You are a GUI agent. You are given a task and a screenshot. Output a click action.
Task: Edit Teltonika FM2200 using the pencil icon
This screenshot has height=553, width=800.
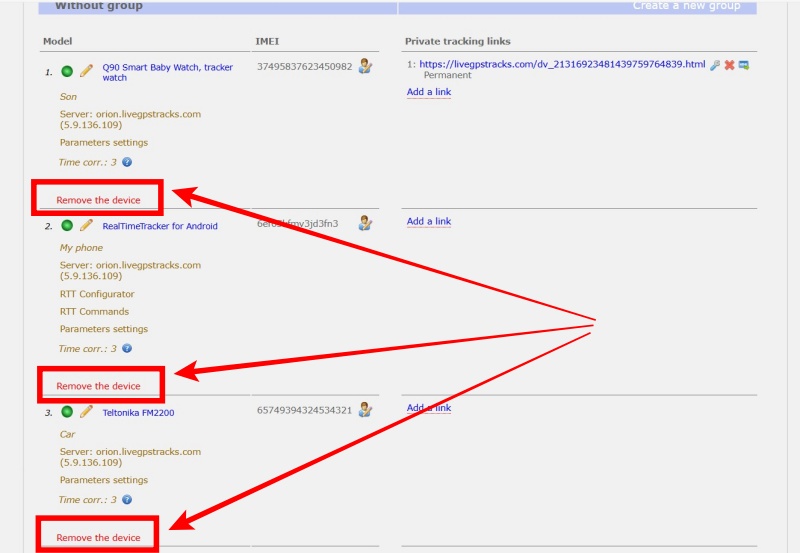[86, 412]
